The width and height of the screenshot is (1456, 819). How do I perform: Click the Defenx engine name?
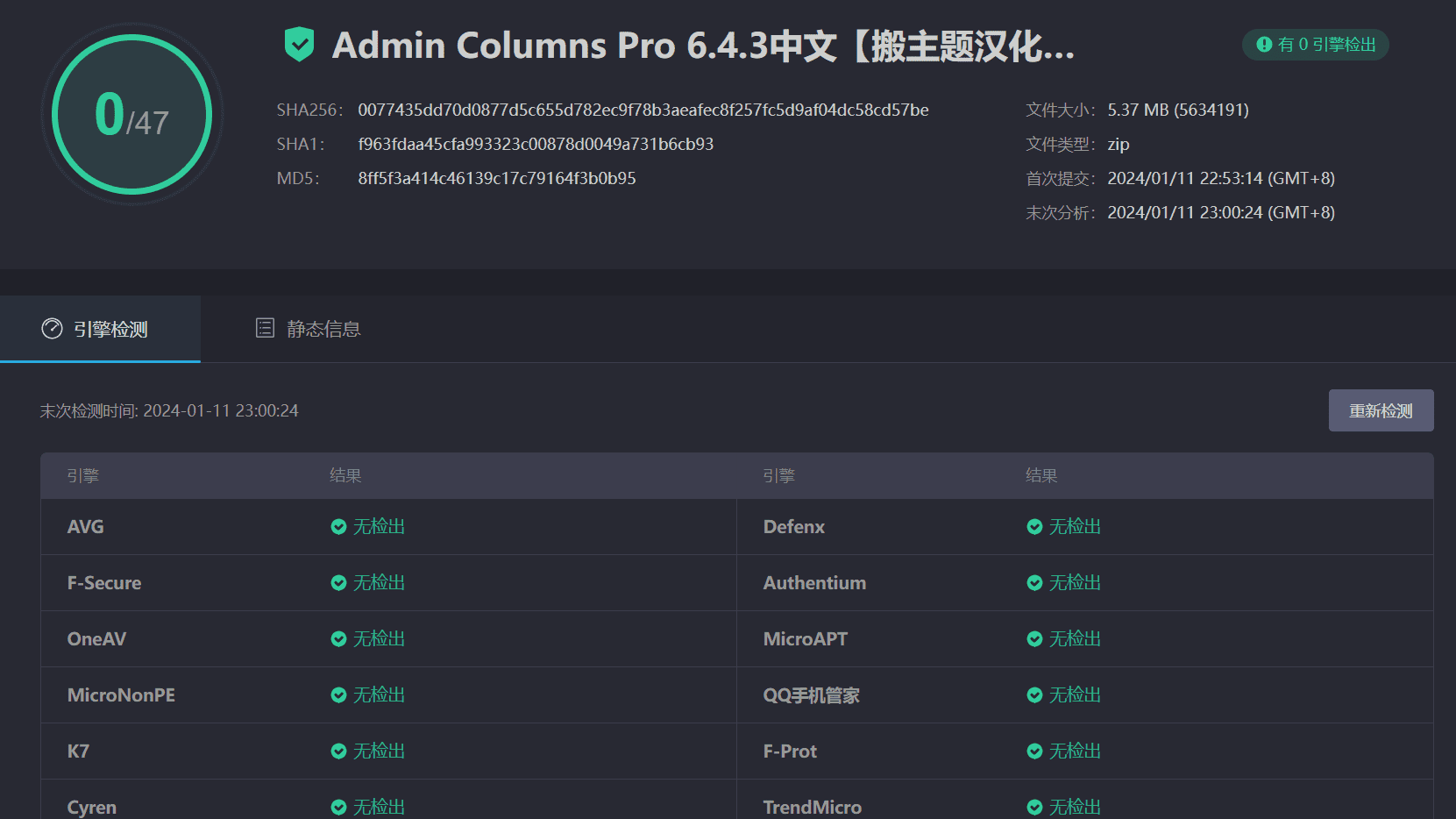pos(794,527)
